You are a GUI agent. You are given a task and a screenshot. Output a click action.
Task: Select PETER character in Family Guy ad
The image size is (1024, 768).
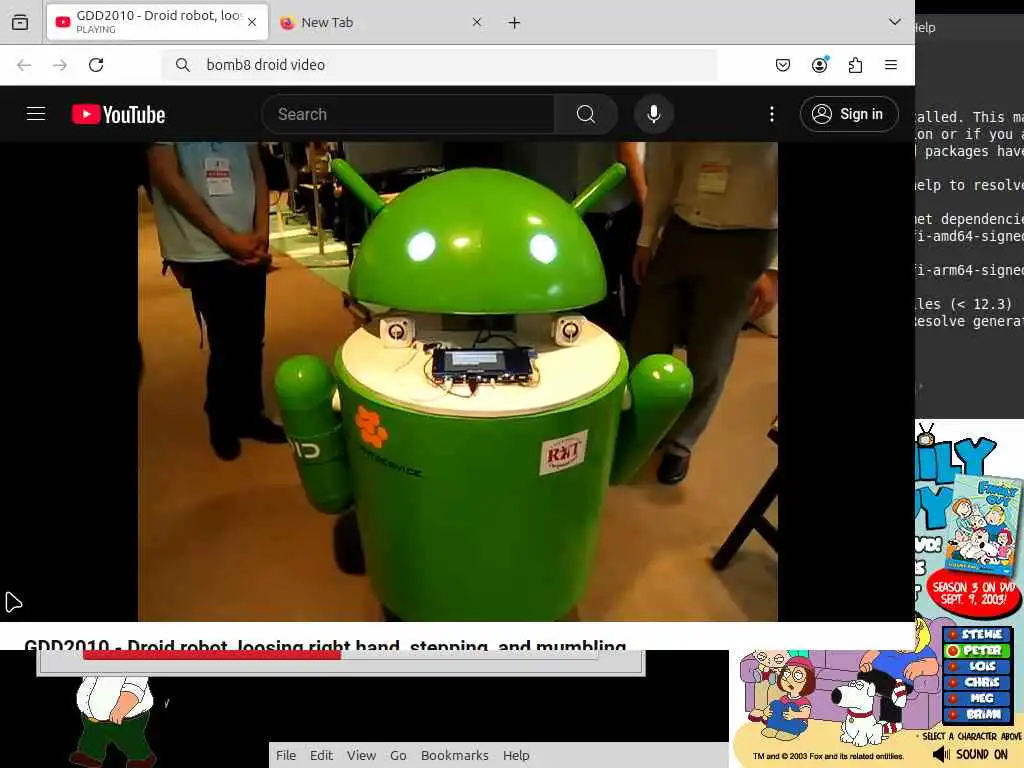pos(977,650)
